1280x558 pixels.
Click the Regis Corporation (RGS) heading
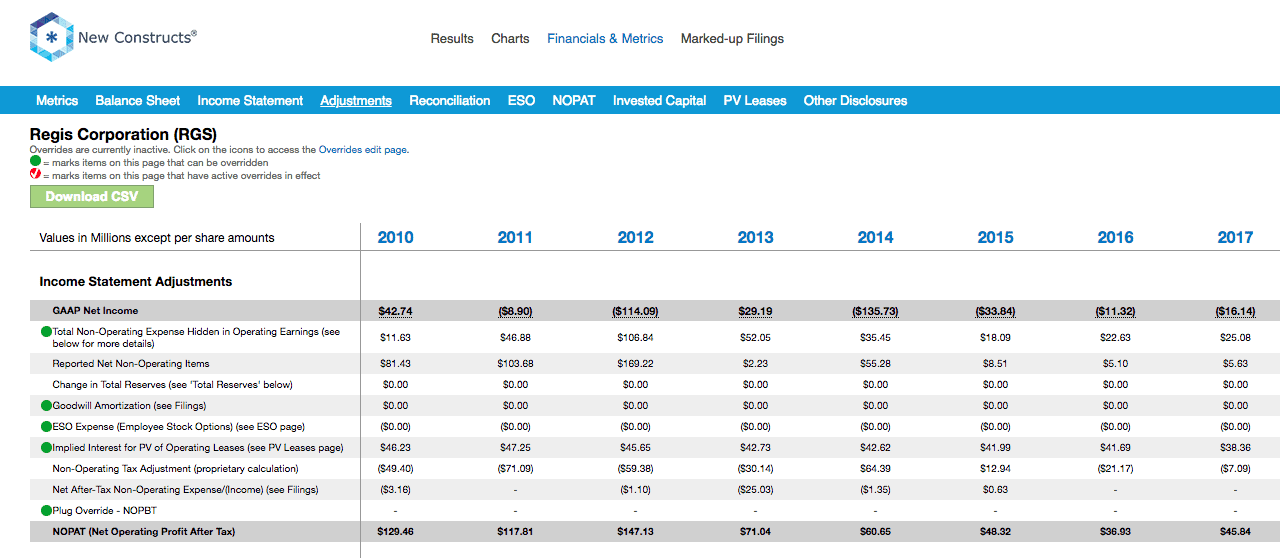123,134
